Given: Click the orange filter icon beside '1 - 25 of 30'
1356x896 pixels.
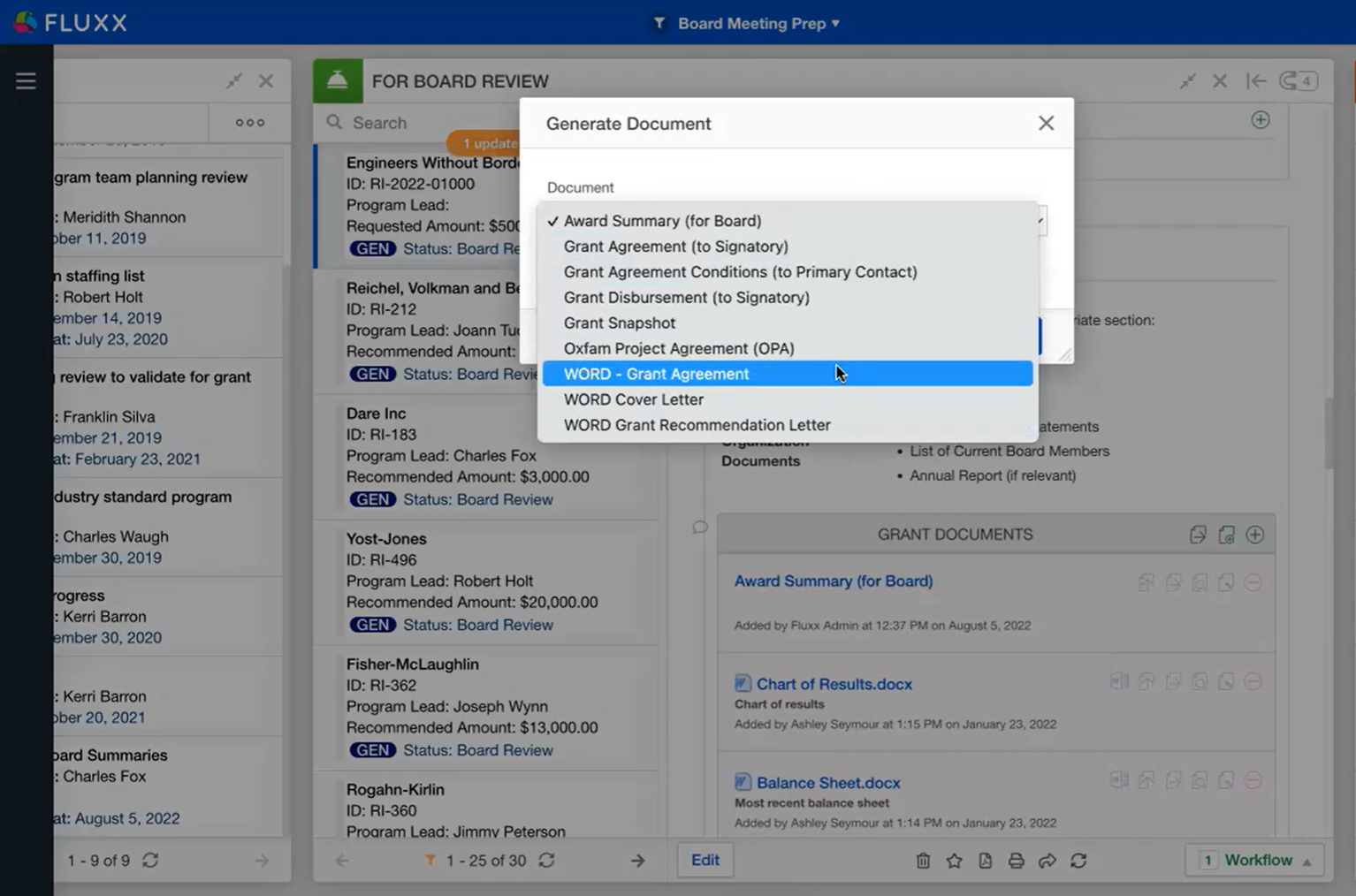Looking at the screenshot, I should tap(430, 861).
